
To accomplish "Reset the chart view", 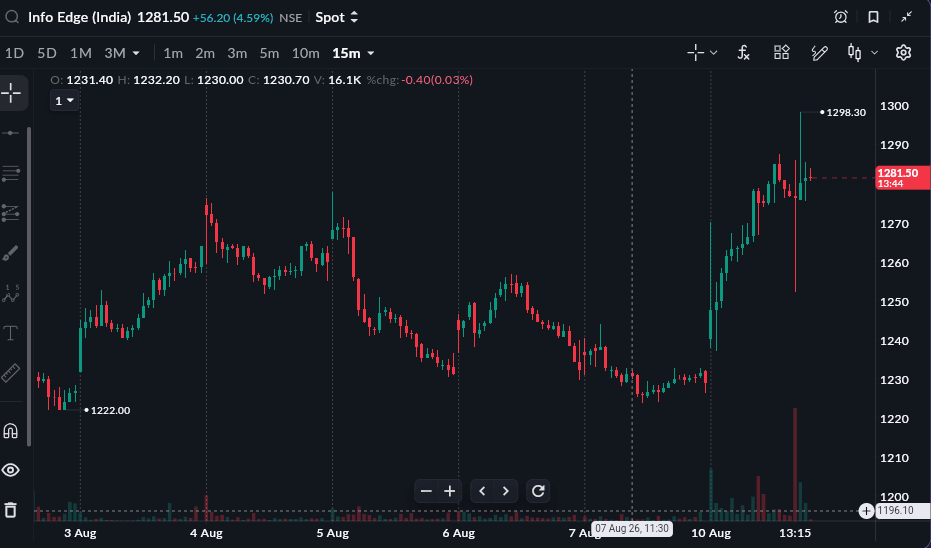I will click(538, 491).
